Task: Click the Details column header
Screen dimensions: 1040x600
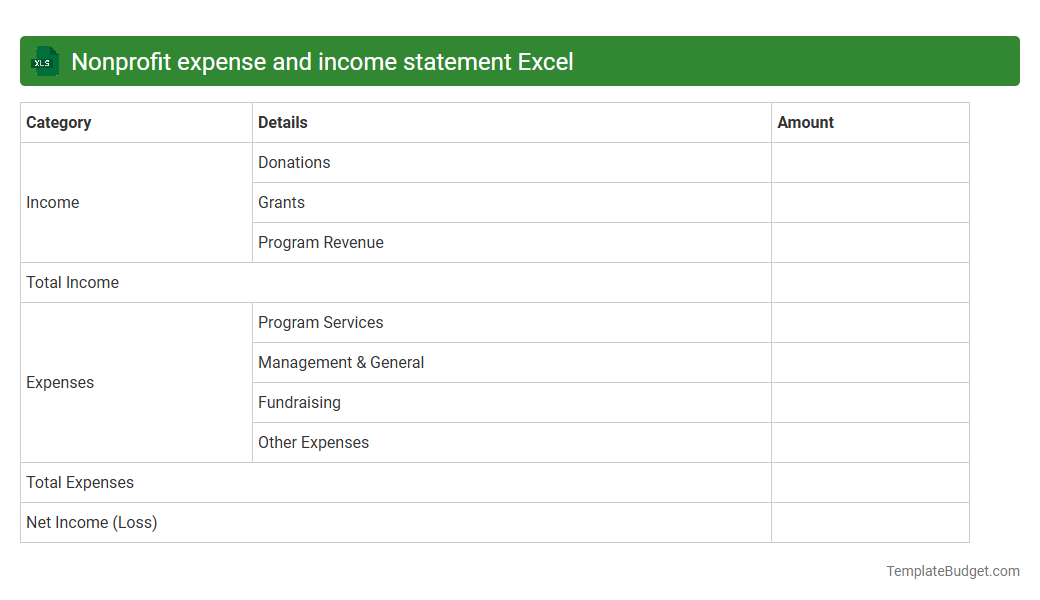Action: click(x=283, y=122)
